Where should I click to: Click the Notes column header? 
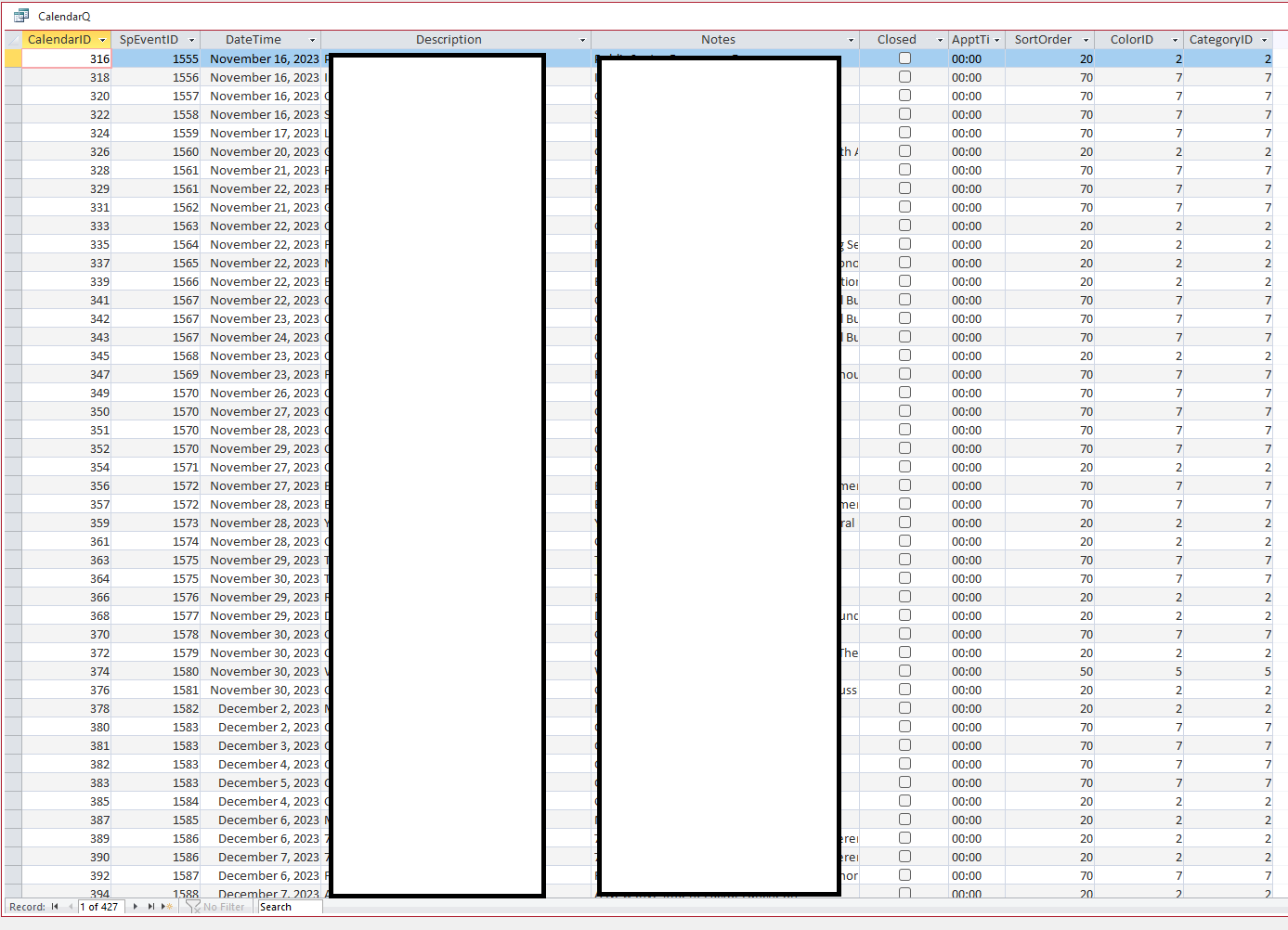718,40
